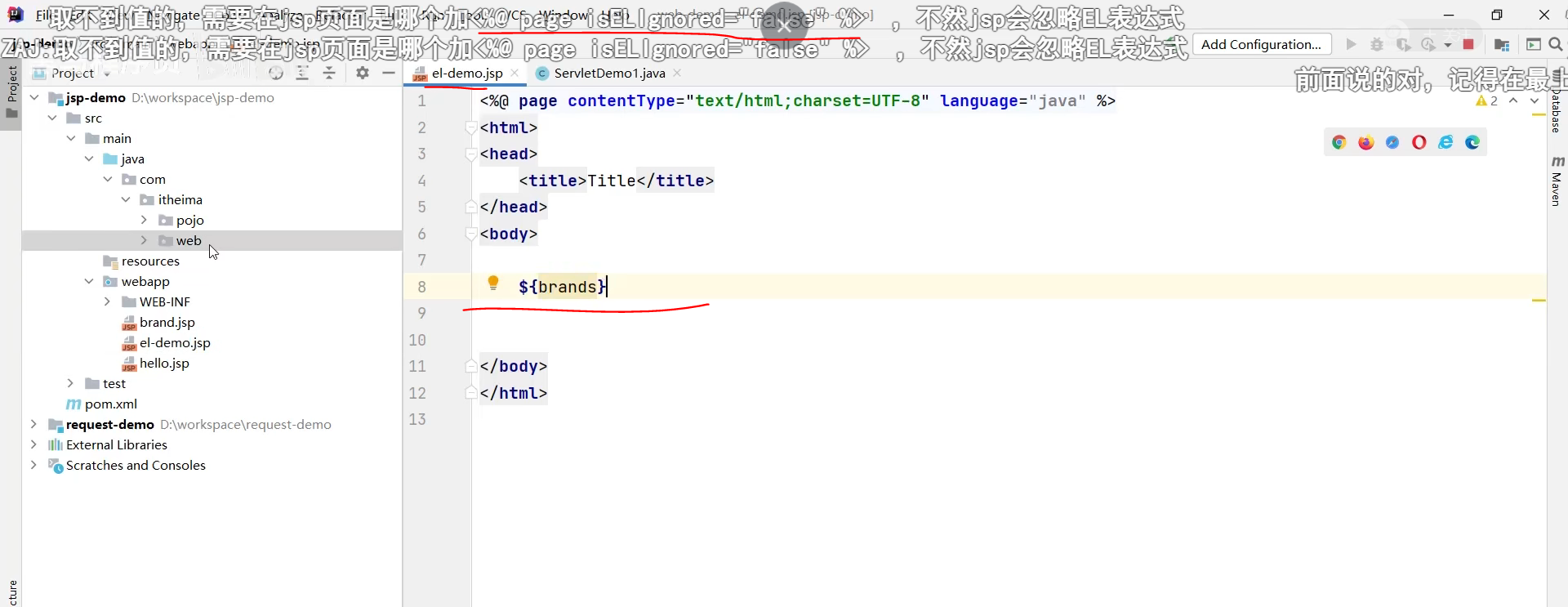
Task: Click the ${brands} expression in editor
Action: [563, 287]
